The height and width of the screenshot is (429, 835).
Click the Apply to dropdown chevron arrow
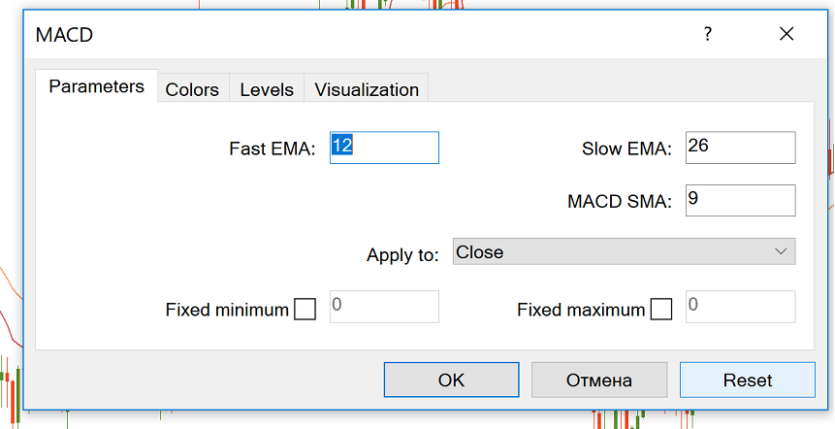click(781, 252)
